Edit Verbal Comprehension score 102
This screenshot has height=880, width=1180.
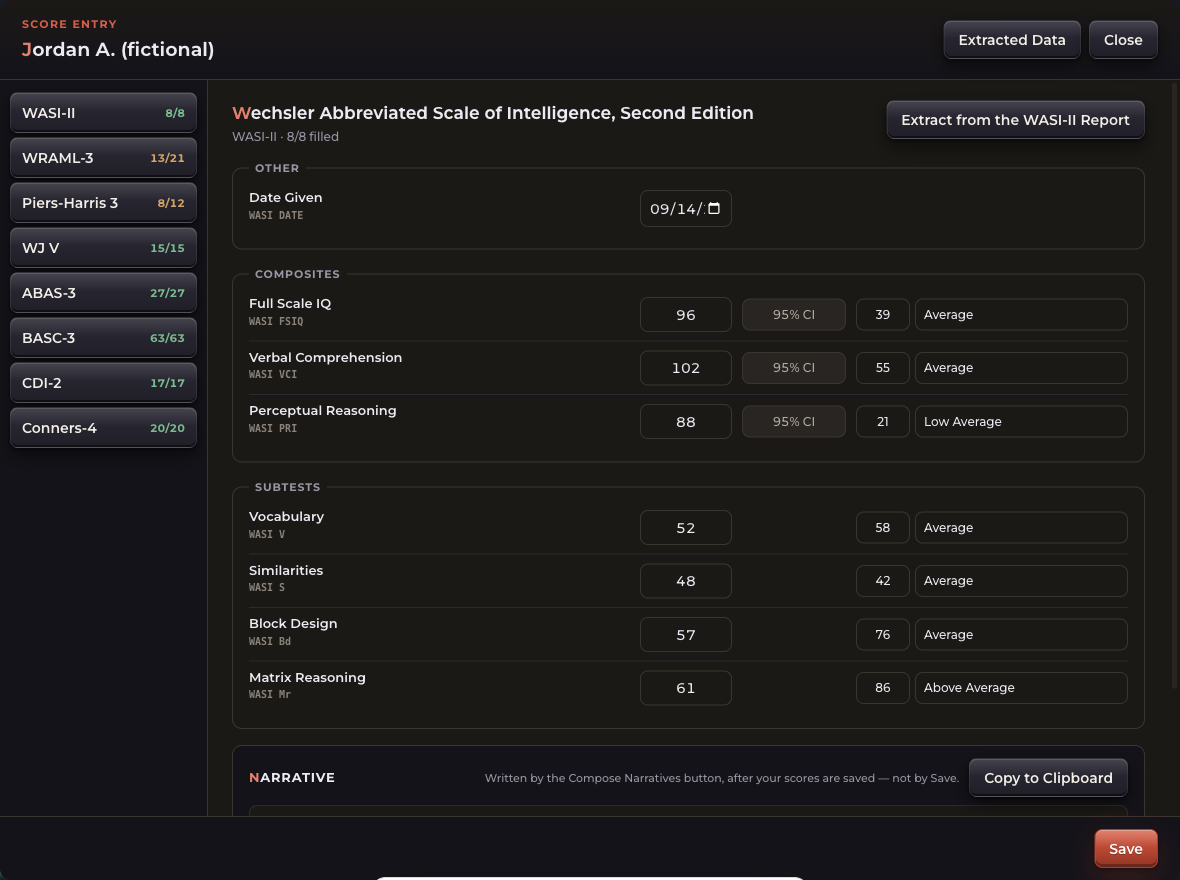pyautogui.click(x=686, y=368)
